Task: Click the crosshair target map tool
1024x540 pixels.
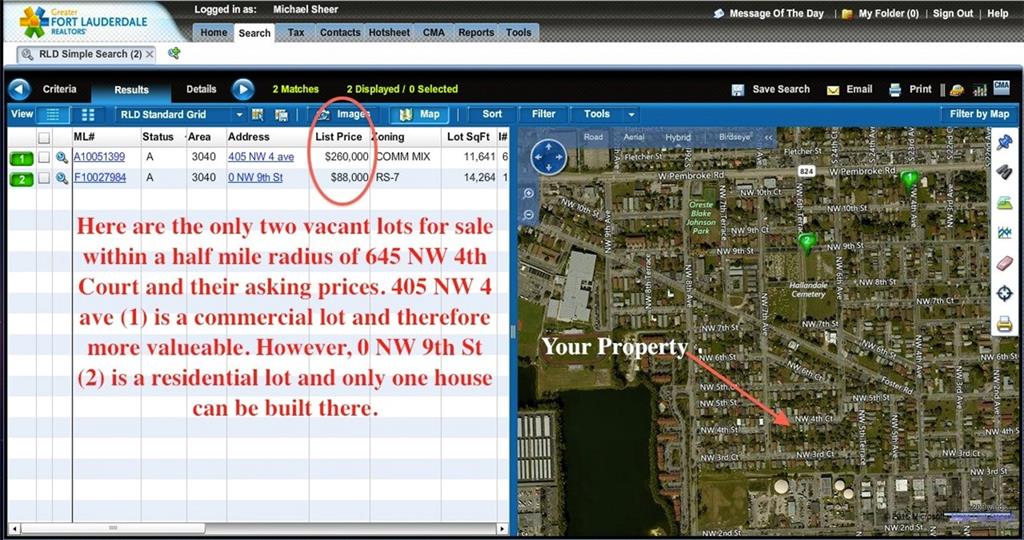Action: [1005, 293]
